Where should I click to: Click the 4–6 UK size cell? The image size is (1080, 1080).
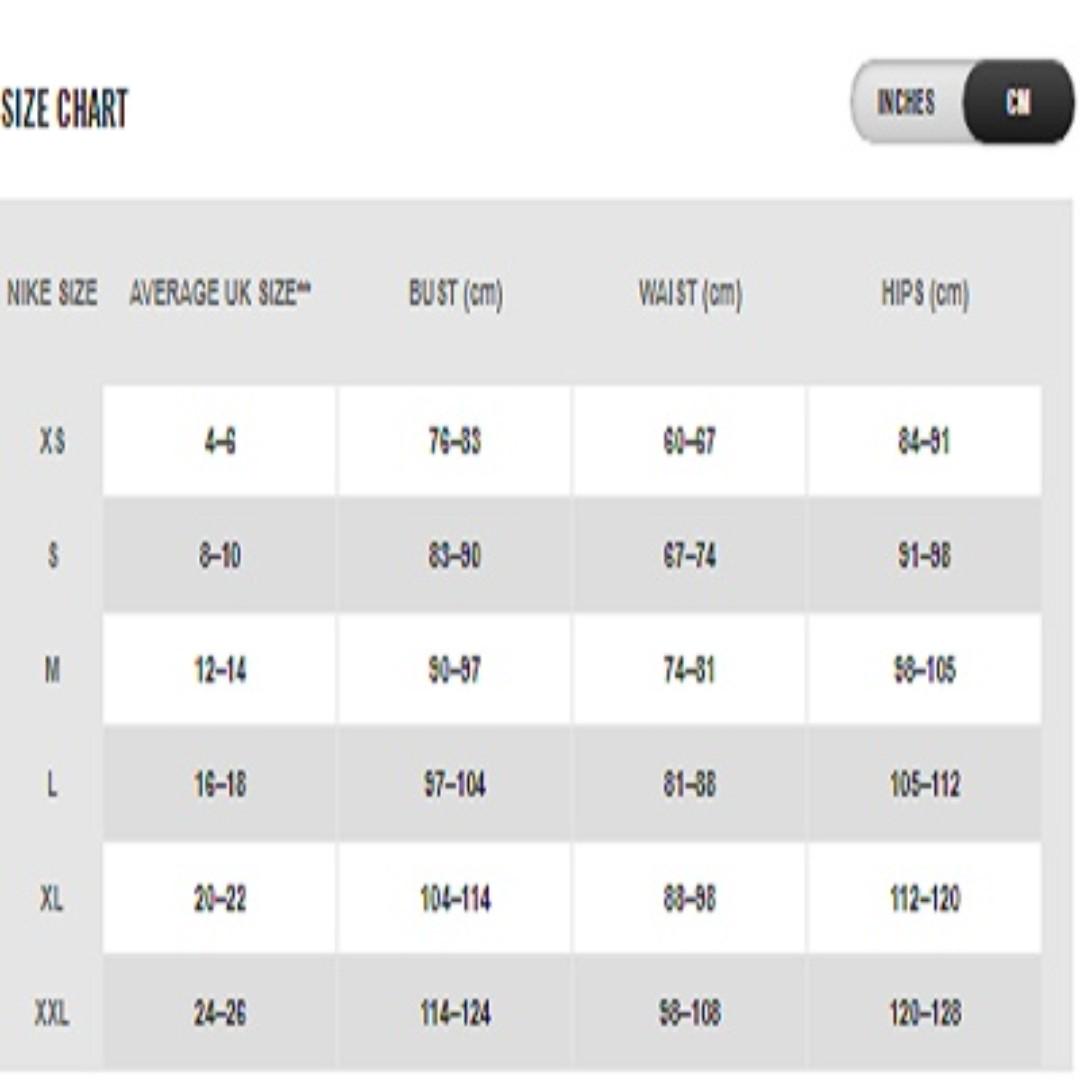tap(220, 441)
